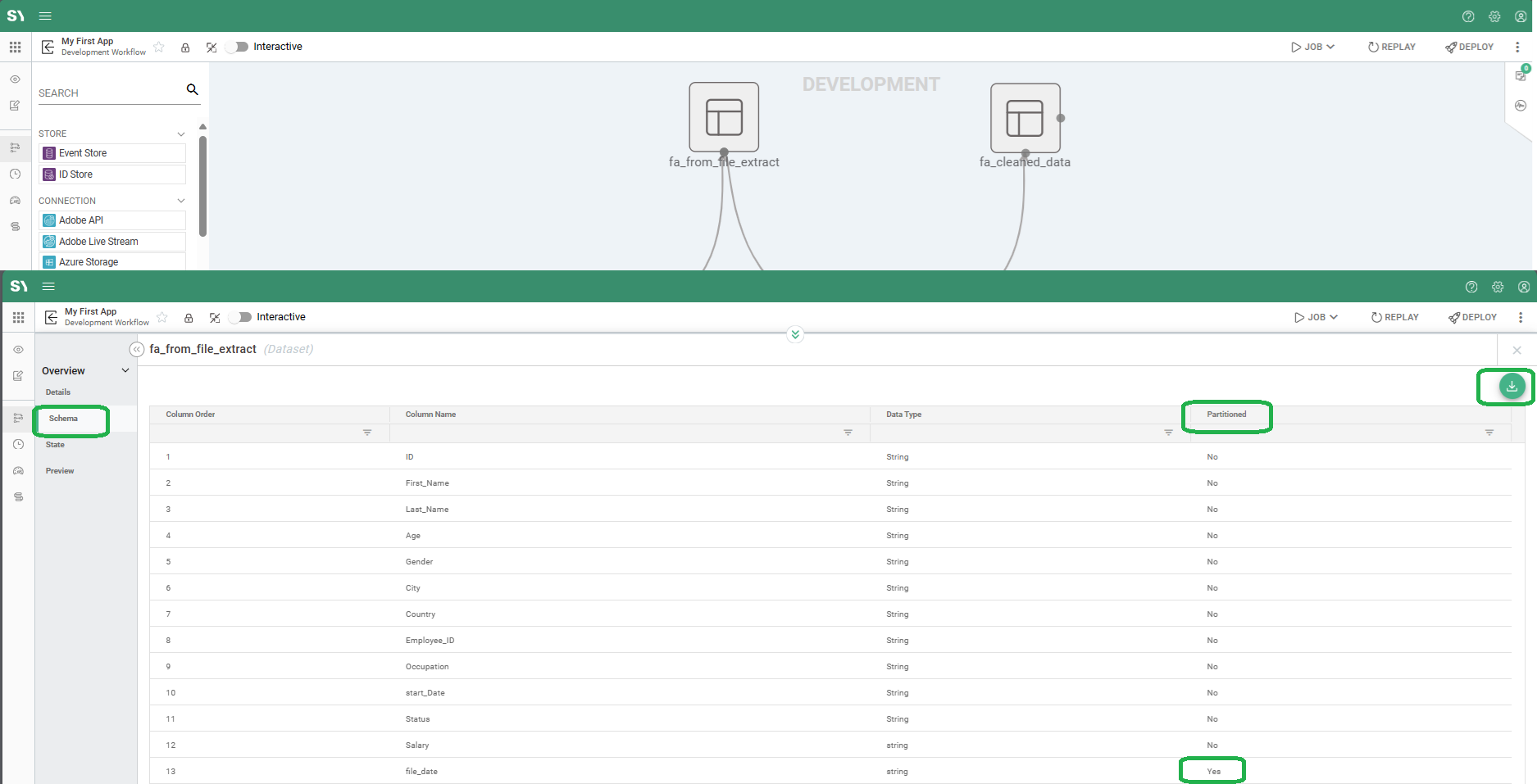Image resolution: width=1537 pixels, height=784 pixels.
Task: Open the gauge monitoring icon in sidebar
Action: [x=15, y=200]
